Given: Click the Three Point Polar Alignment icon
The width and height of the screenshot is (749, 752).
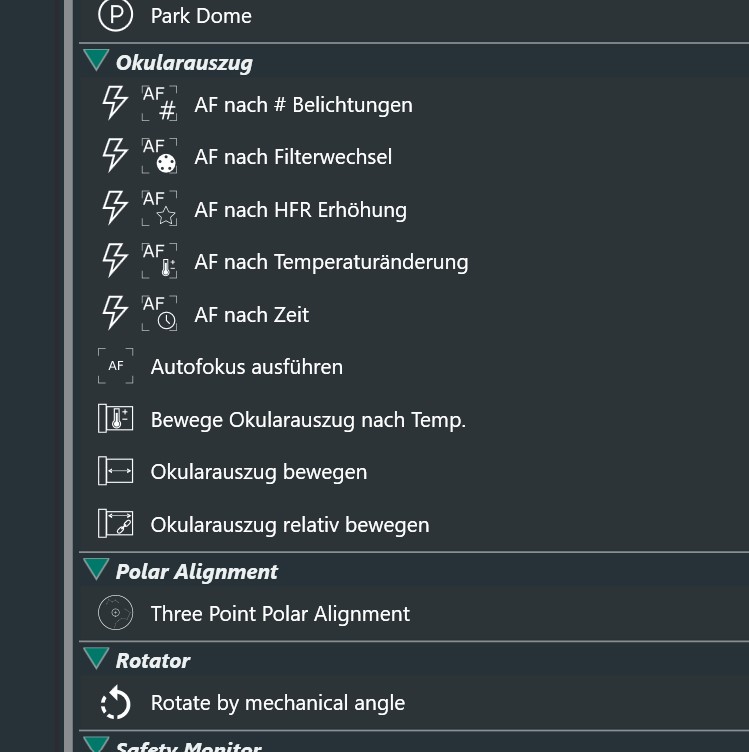Looking at the screenshot, I should tap(116, 612).
